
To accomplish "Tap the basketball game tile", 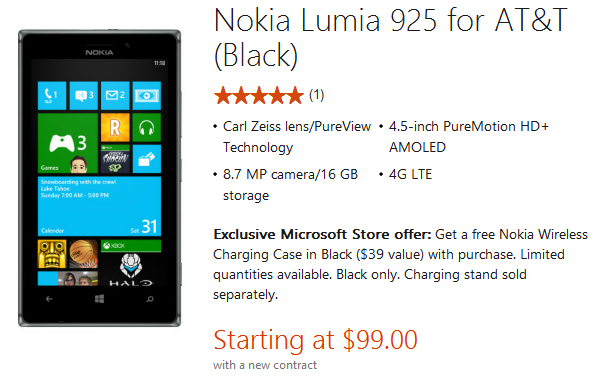I will 84,254.
